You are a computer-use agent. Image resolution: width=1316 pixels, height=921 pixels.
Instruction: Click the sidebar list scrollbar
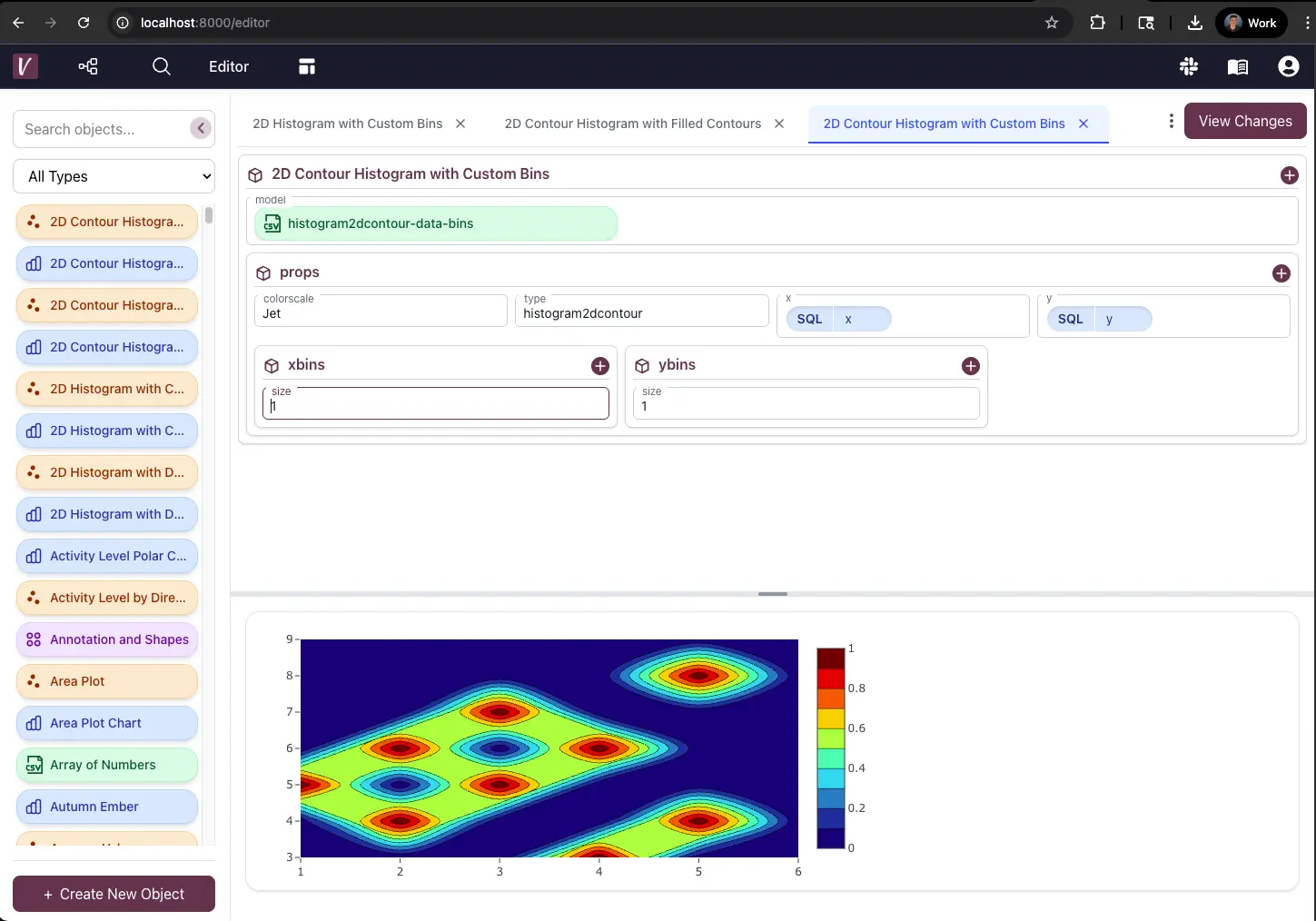click(x=209, y=215)
